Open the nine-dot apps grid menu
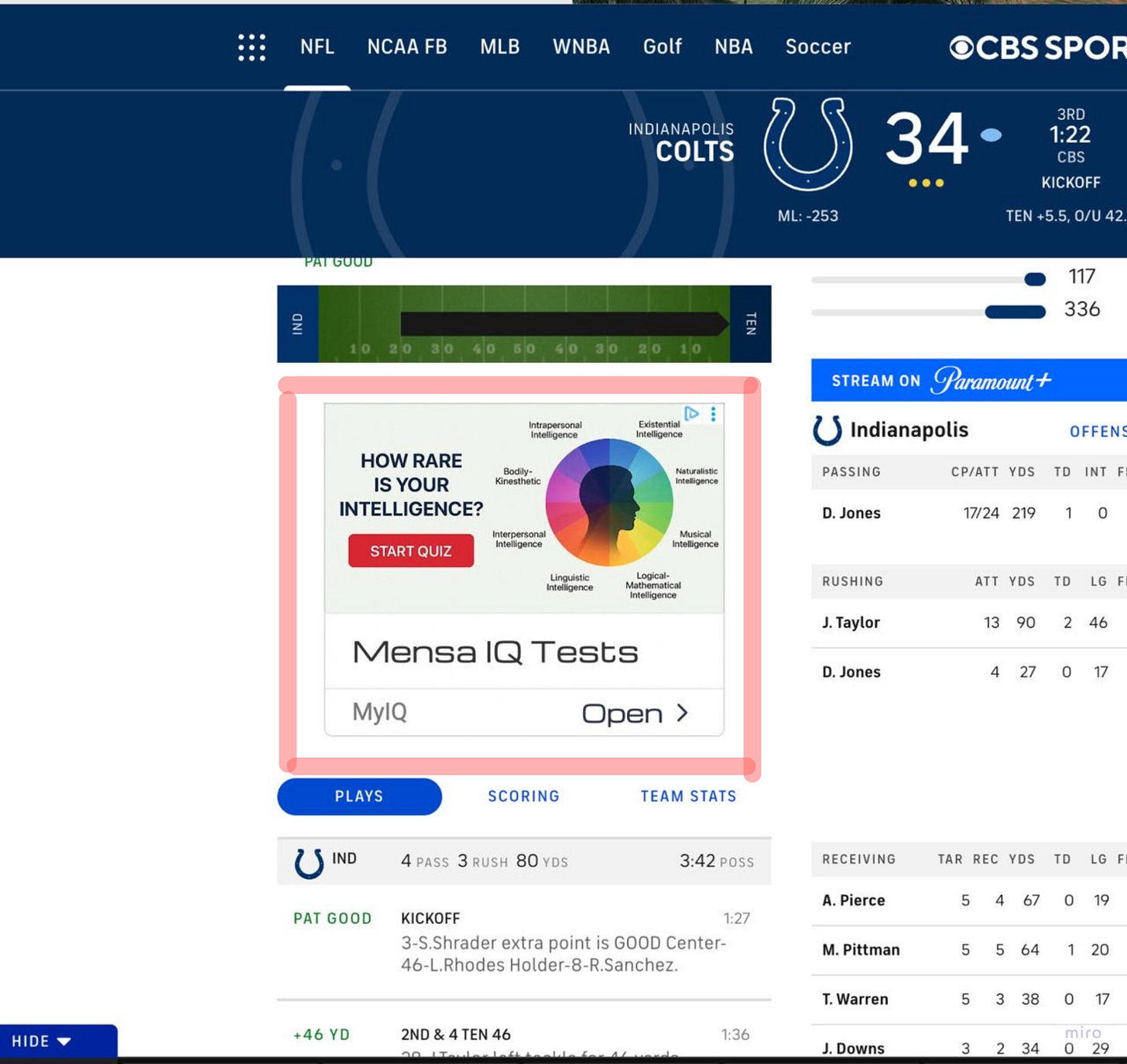This screenshot has width=1127, height=1064. tap(252, 47)
